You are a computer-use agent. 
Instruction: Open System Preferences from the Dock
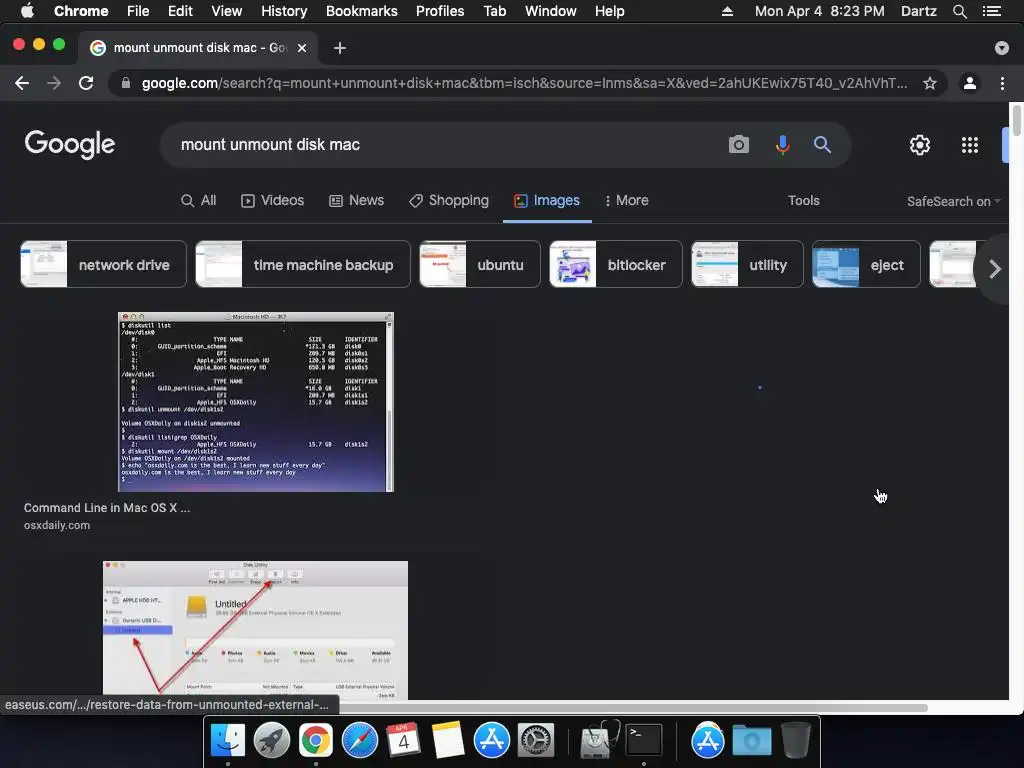point(536,741)
